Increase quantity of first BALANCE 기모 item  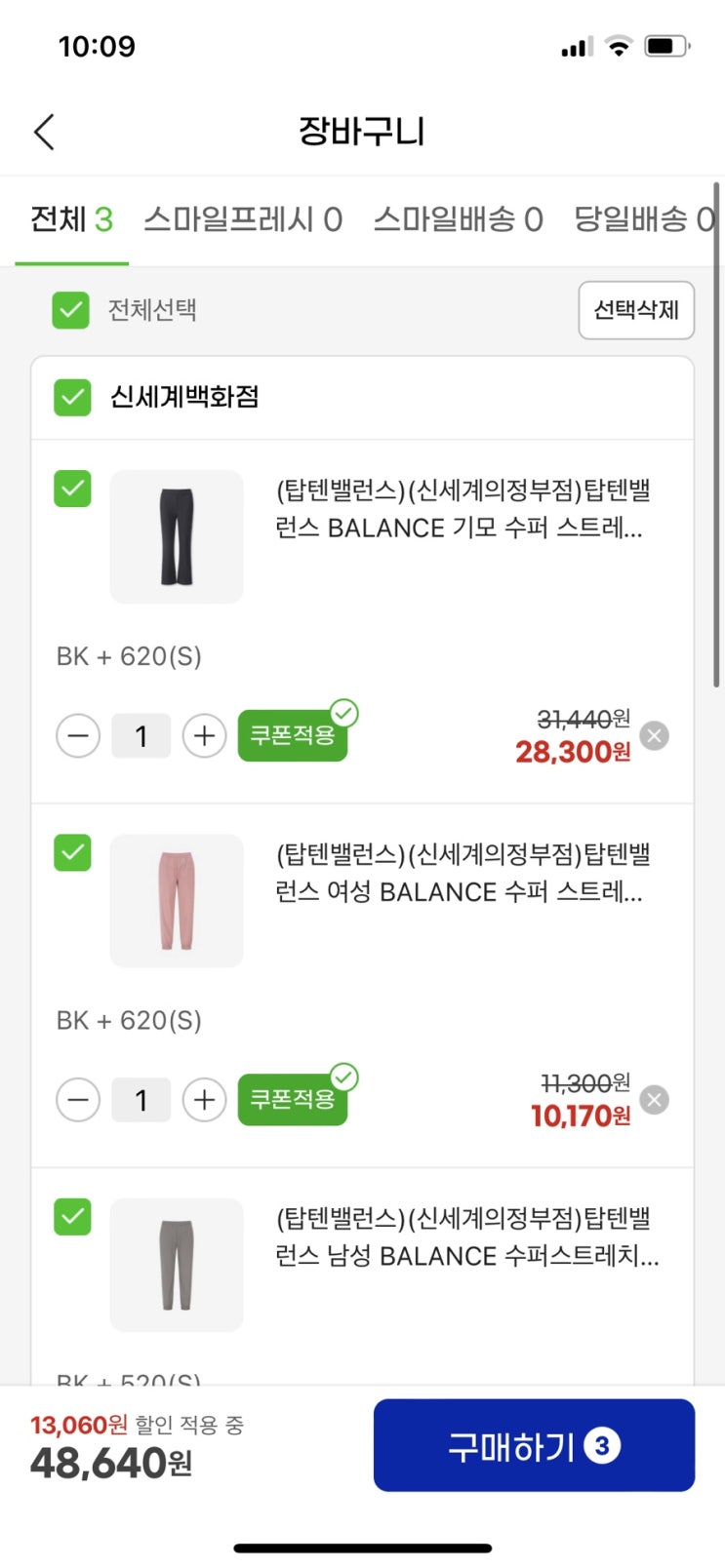[x=204, y=736]
